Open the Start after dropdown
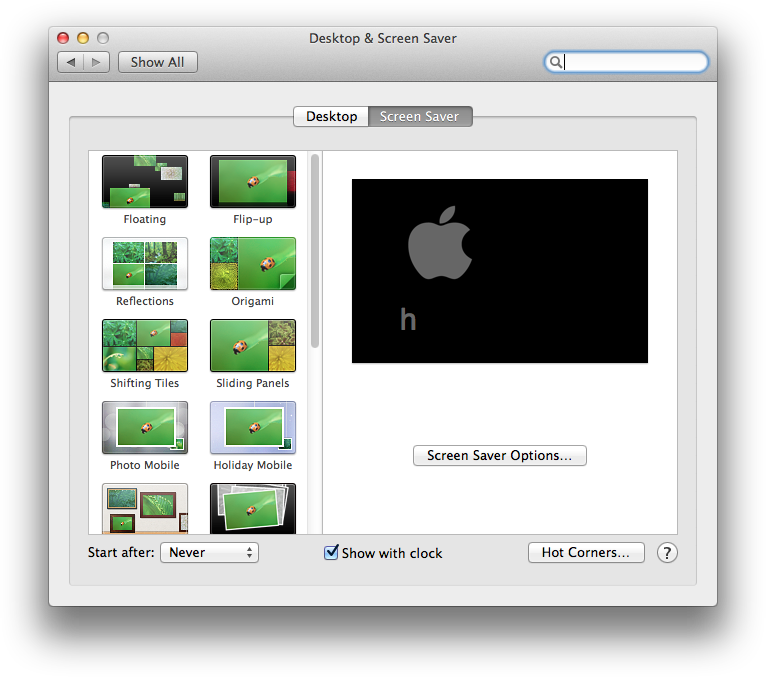Screen dimensions: 766x677 [210, 553]
